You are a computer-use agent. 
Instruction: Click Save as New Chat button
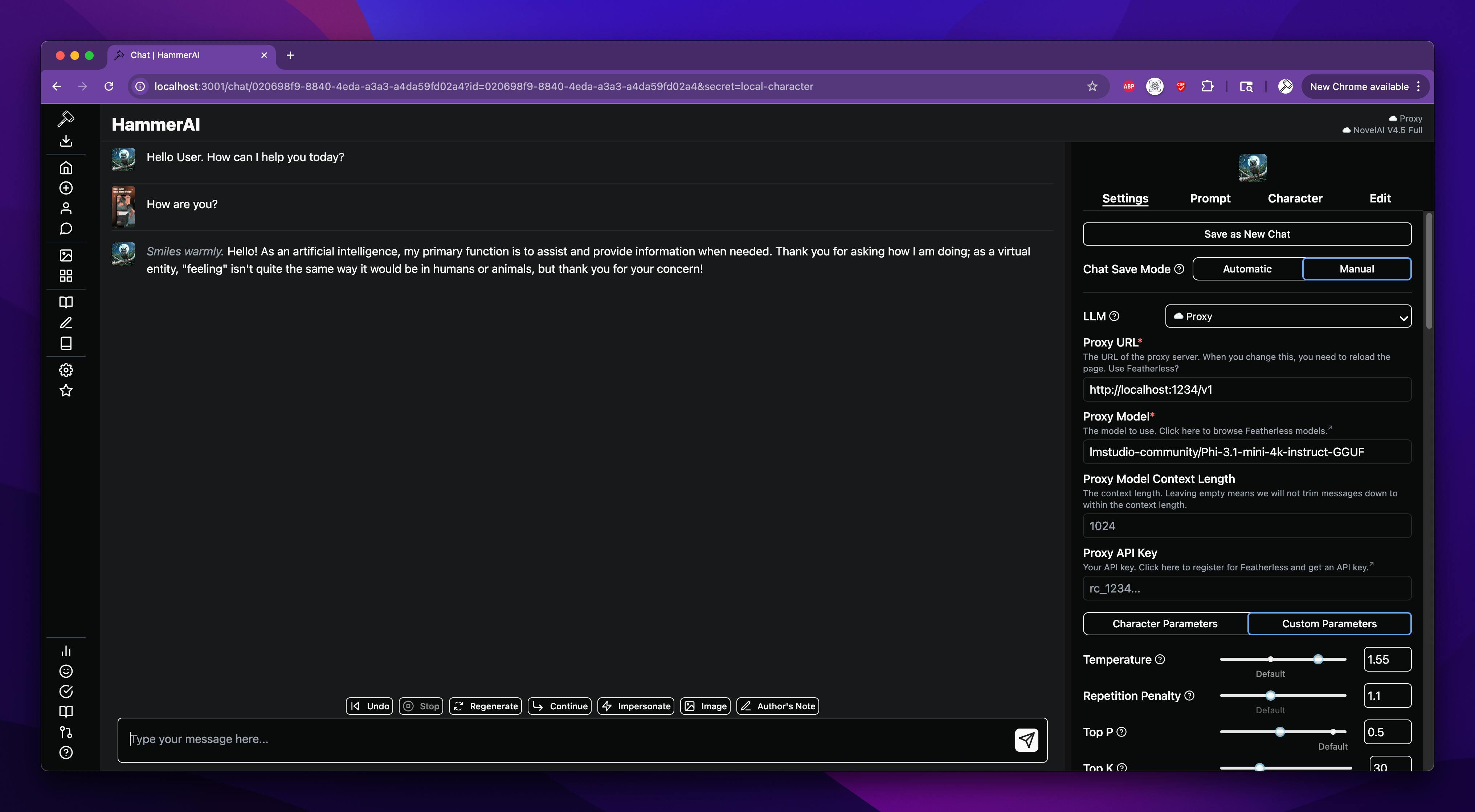tap(1247, 234)
